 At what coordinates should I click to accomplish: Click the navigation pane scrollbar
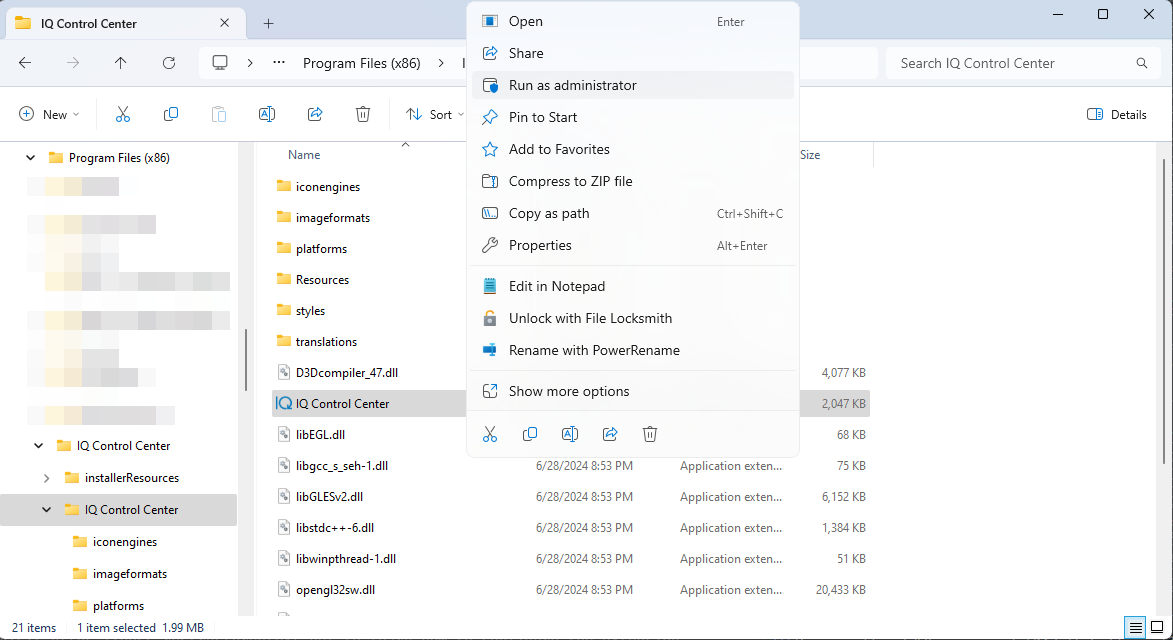tap(245, 360)
